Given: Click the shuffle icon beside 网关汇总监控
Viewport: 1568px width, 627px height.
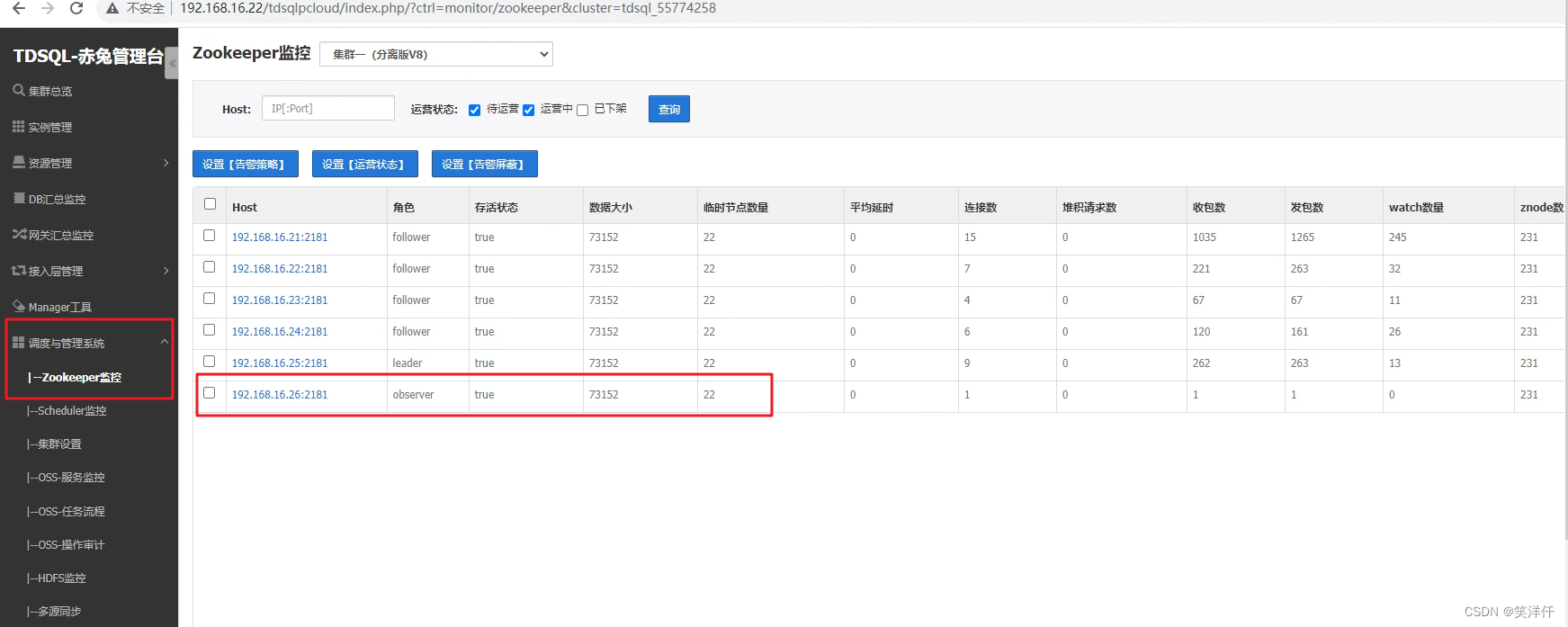Looking at the screenshot, I should 18,234.
